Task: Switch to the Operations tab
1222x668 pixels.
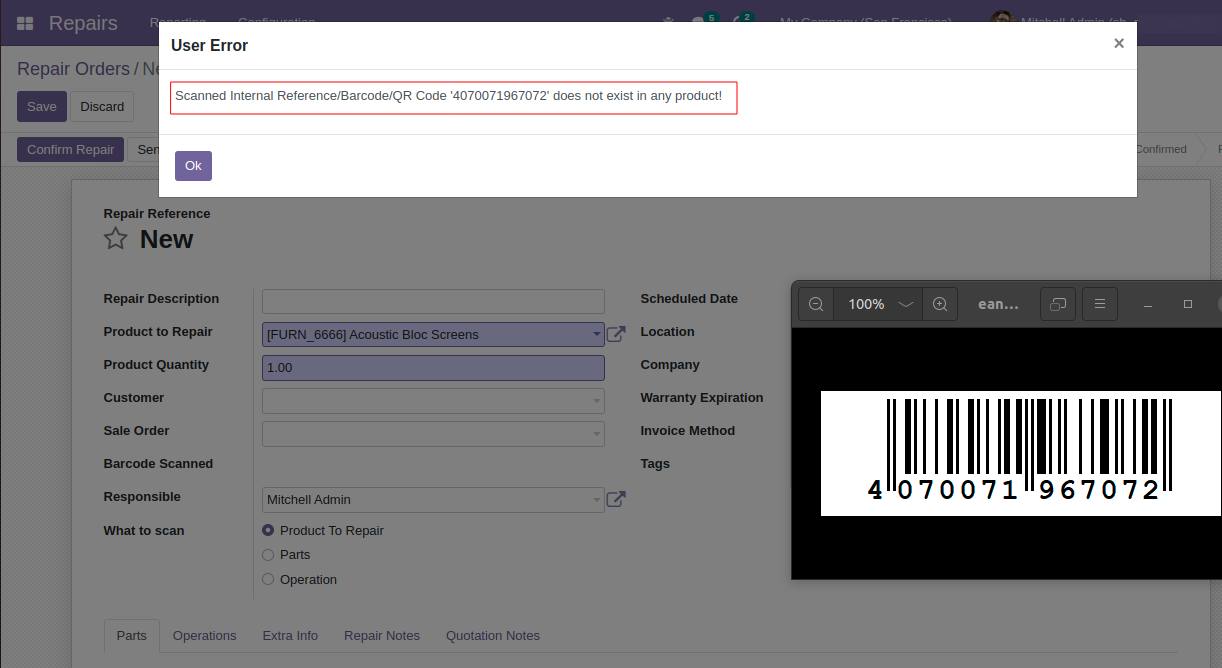Action: click(205, 636)
